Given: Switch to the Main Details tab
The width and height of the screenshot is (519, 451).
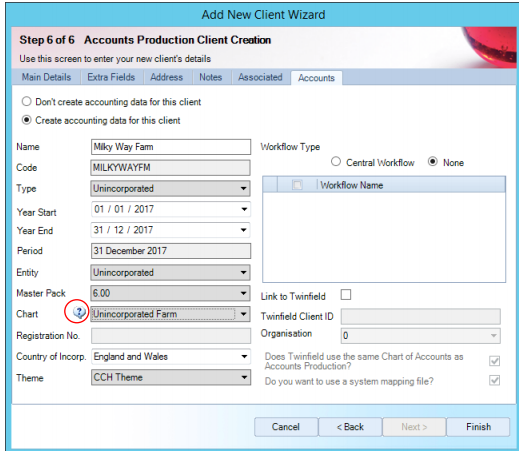Looking at the screenshot, I should tap(46, 77).
